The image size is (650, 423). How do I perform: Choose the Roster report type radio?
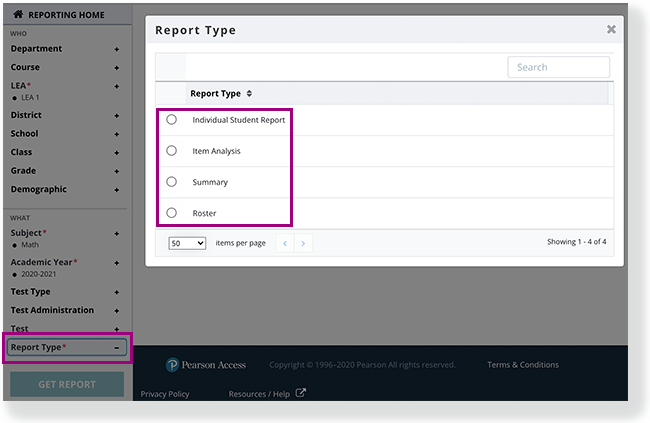pyautogui.click(x=171, y=213)
